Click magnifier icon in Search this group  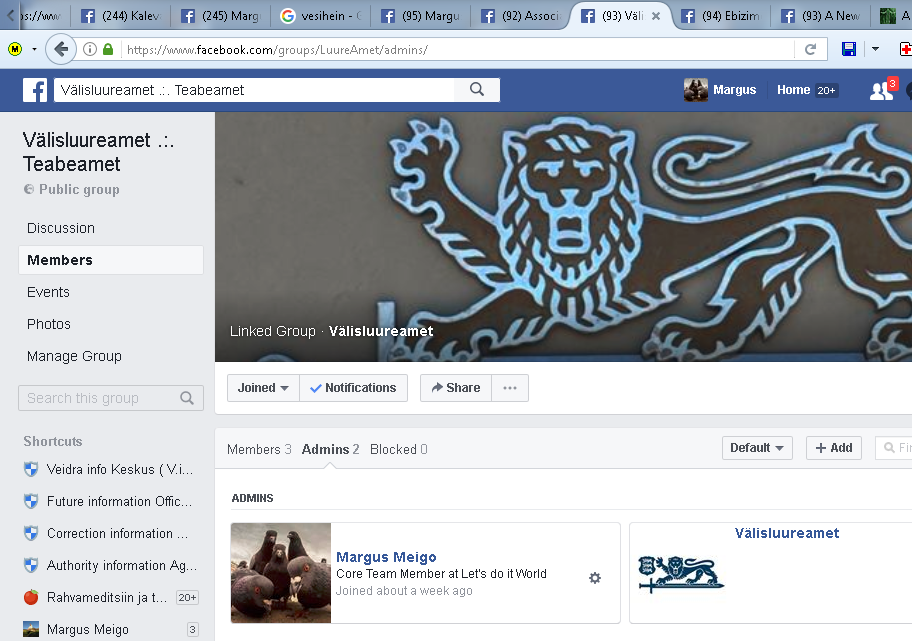tap(187, 398)
